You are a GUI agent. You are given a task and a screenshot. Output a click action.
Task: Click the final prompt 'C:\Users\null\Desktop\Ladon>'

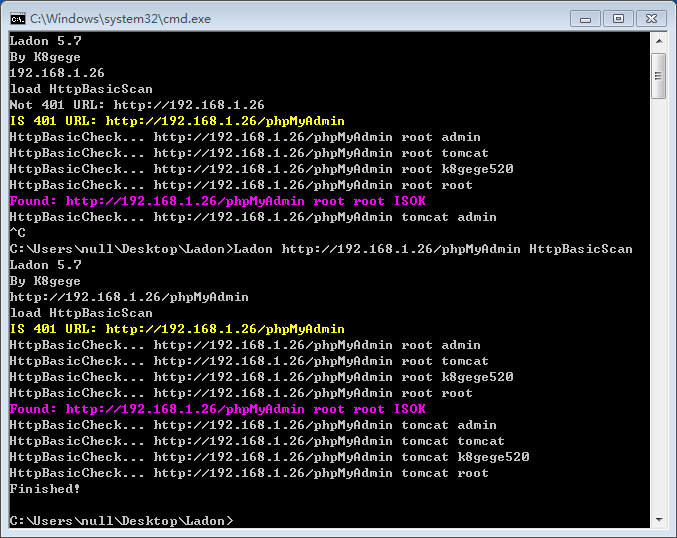click(x=121, y=521)
